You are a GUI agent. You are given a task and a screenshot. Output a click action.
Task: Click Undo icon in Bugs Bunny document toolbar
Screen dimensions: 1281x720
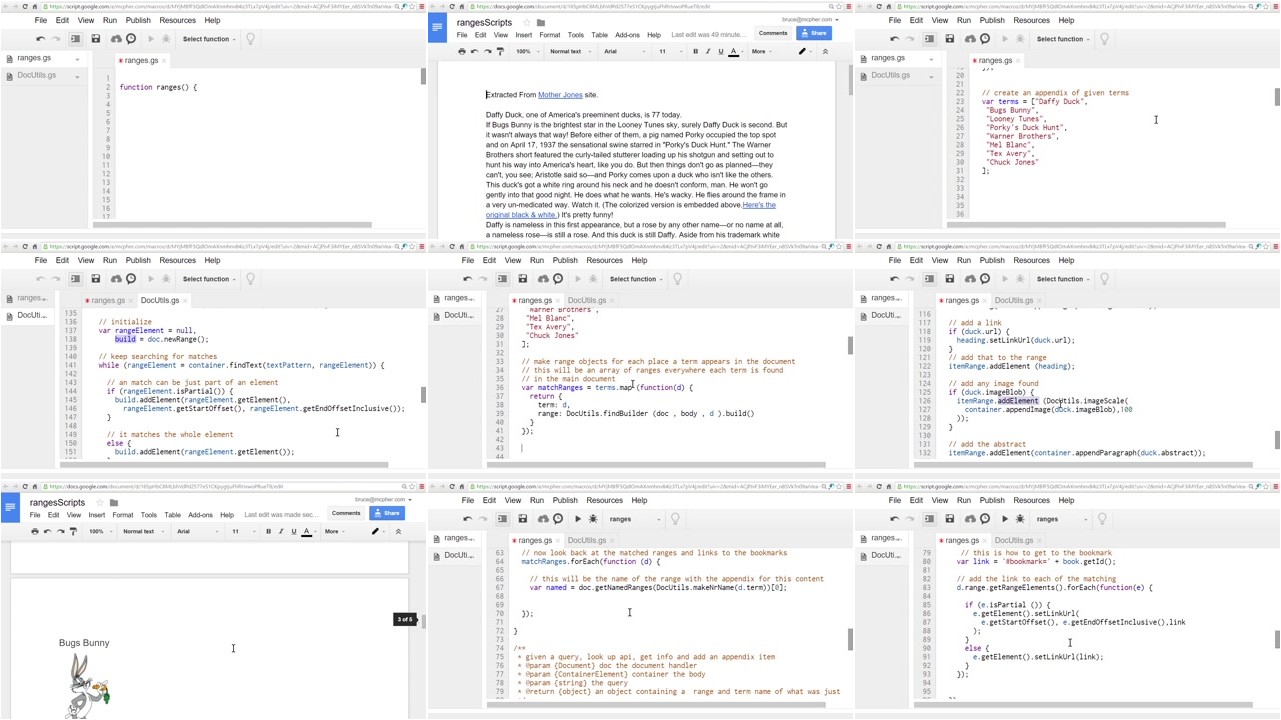[x=48, y=531]
